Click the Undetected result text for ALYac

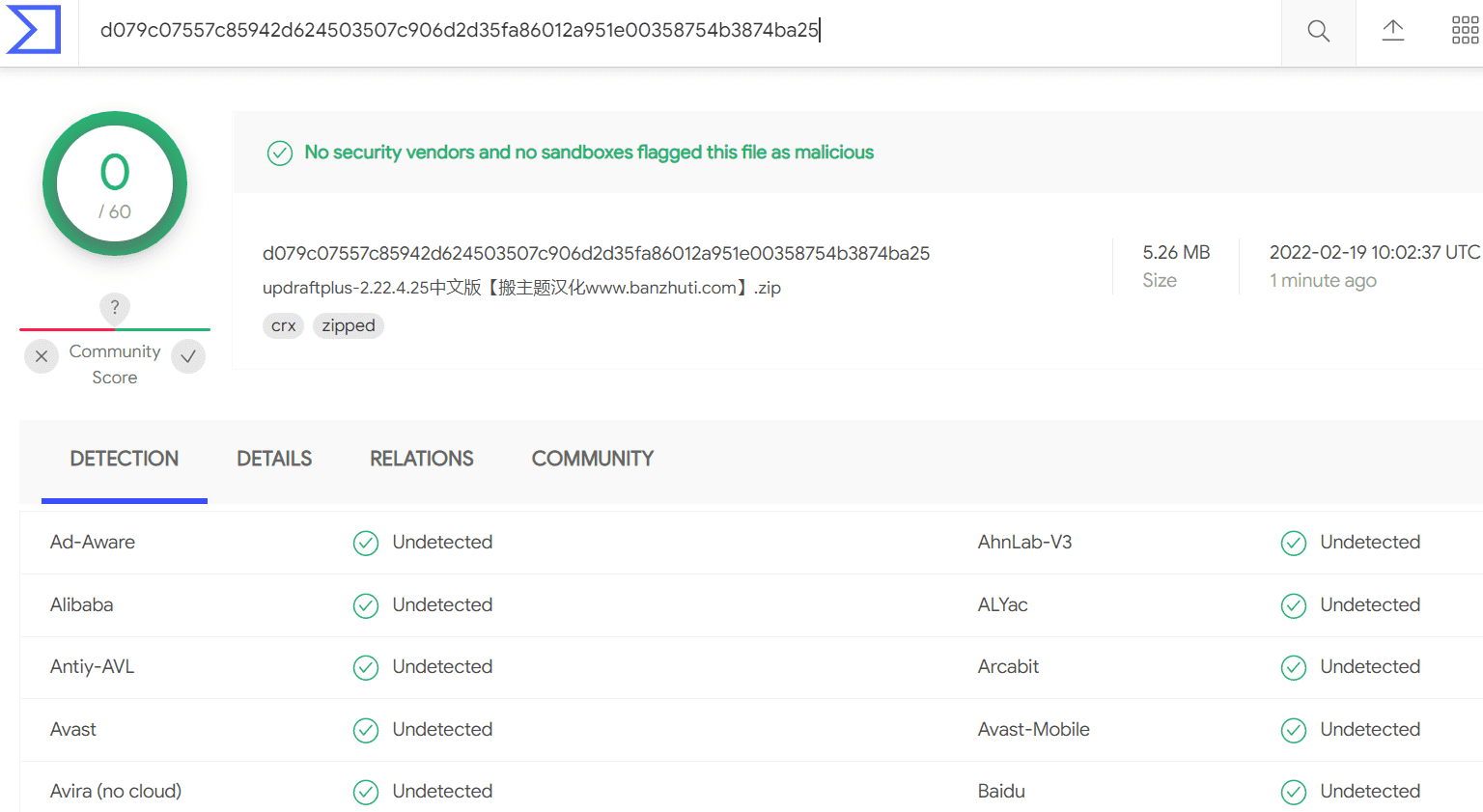(x=1370, y=605)
